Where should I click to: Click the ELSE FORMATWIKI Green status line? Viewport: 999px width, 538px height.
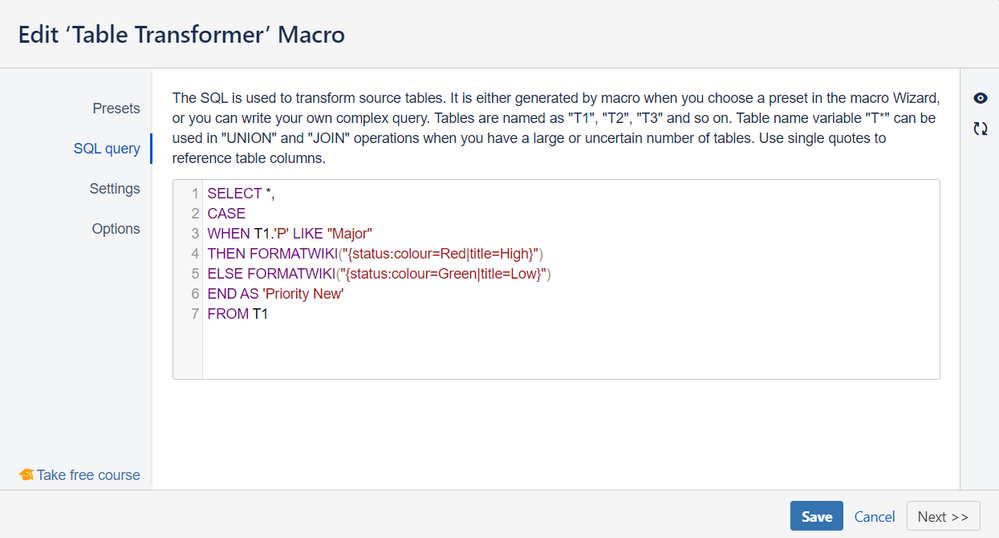379,273
